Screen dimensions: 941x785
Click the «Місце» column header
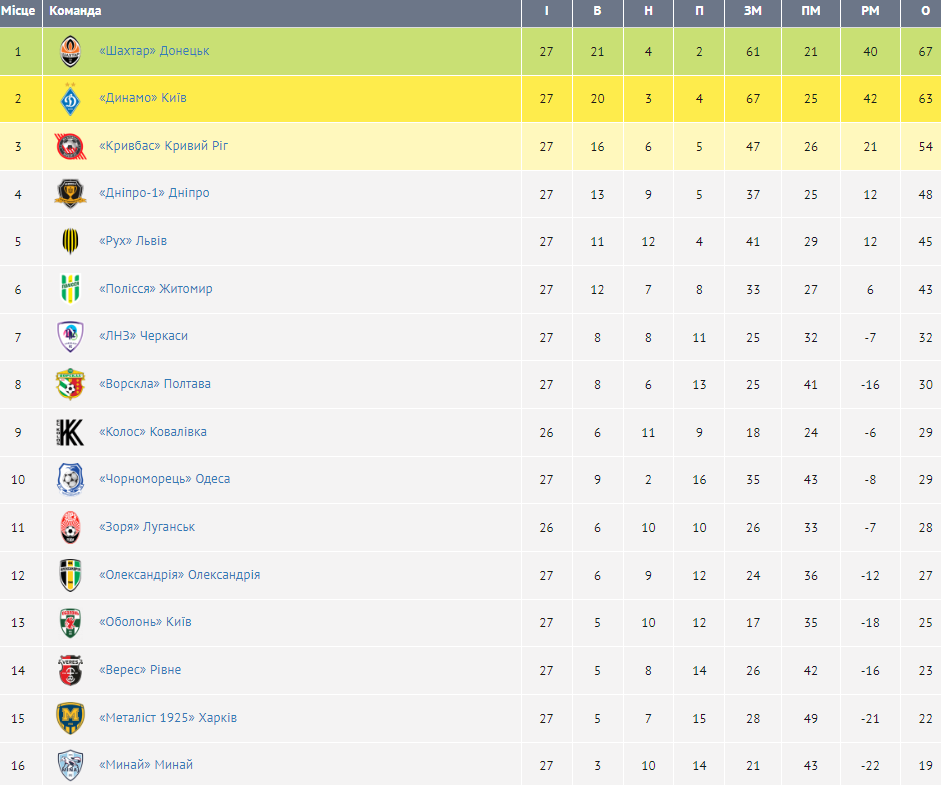[18, 11]
